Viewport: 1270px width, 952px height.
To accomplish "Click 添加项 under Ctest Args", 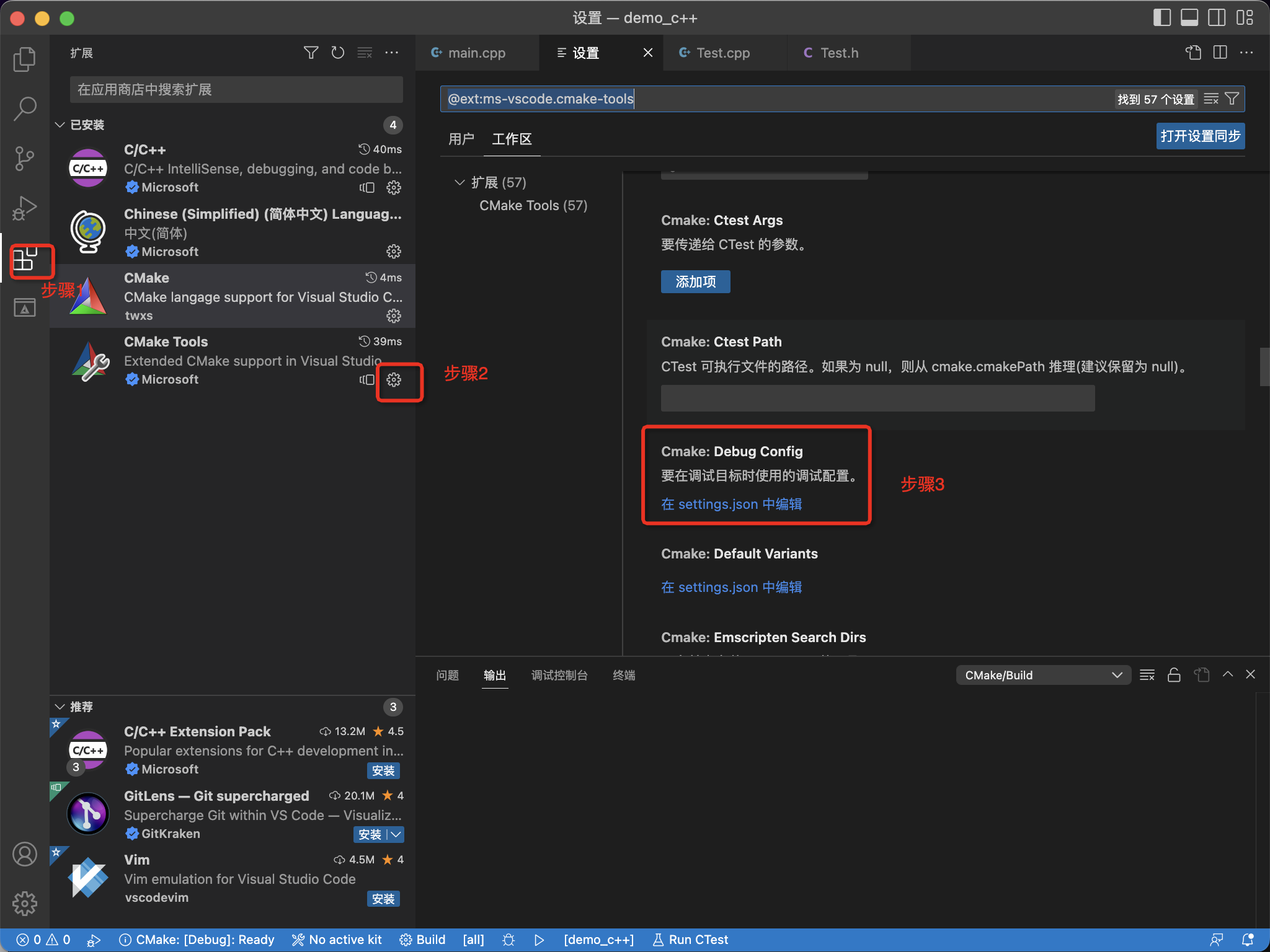I will (696, 281).
